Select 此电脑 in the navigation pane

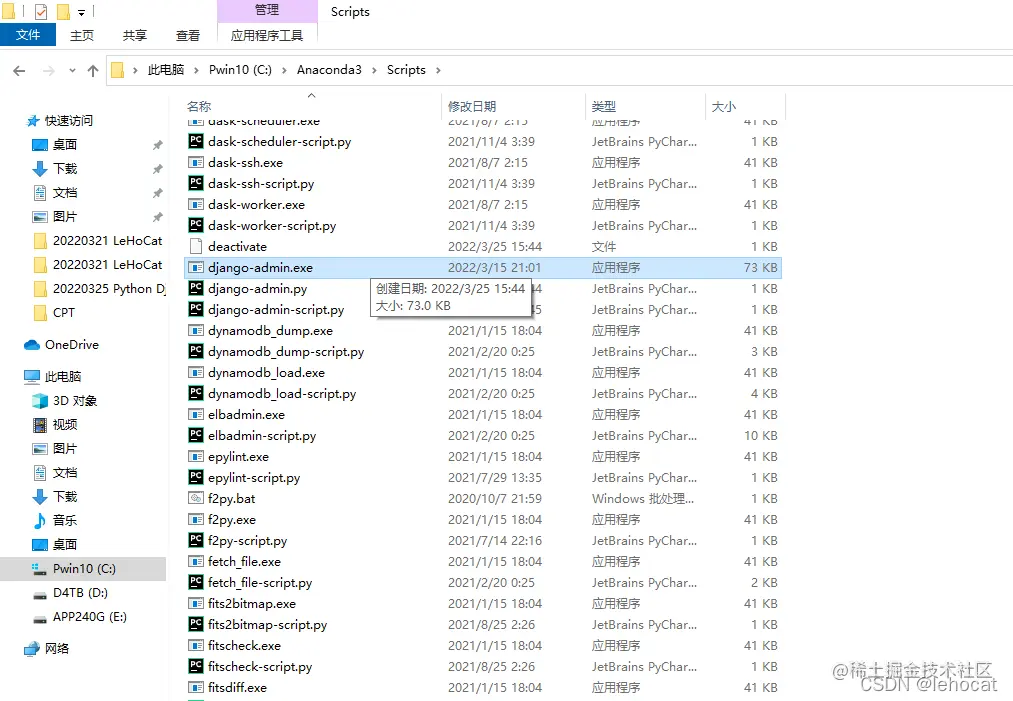click(x=63, y=377)
